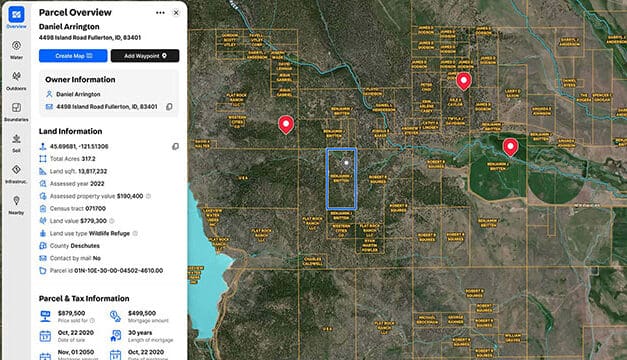
Task: Click the Contact by mail icon
Action: [x=43, y=258]
